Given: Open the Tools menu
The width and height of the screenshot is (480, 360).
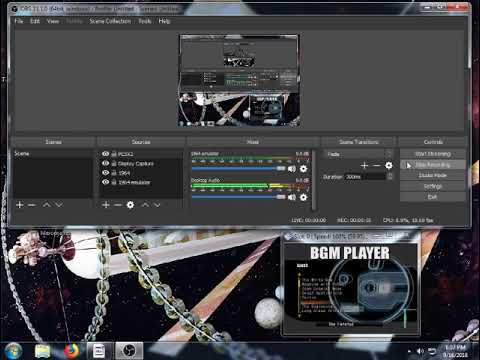Looking at the screenshot, I should (145, 21).
